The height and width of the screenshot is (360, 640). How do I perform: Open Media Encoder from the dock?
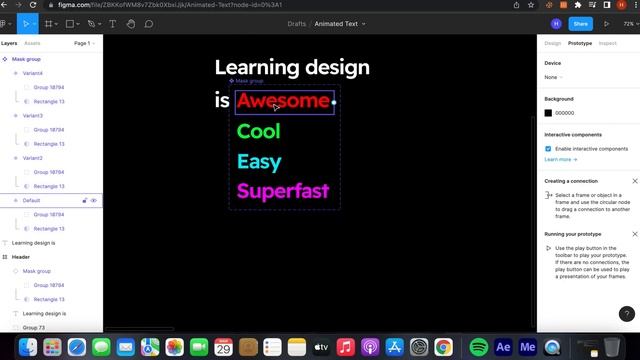[527, 347]
